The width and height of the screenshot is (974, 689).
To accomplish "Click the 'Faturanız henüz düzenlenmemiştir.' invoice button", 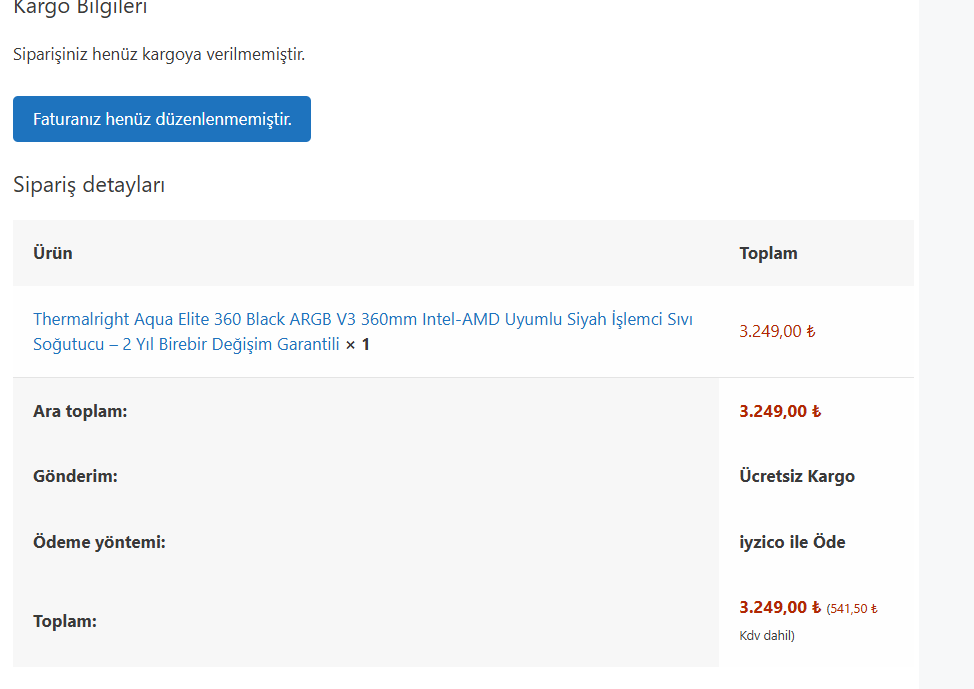I will (x=162, y=119).
